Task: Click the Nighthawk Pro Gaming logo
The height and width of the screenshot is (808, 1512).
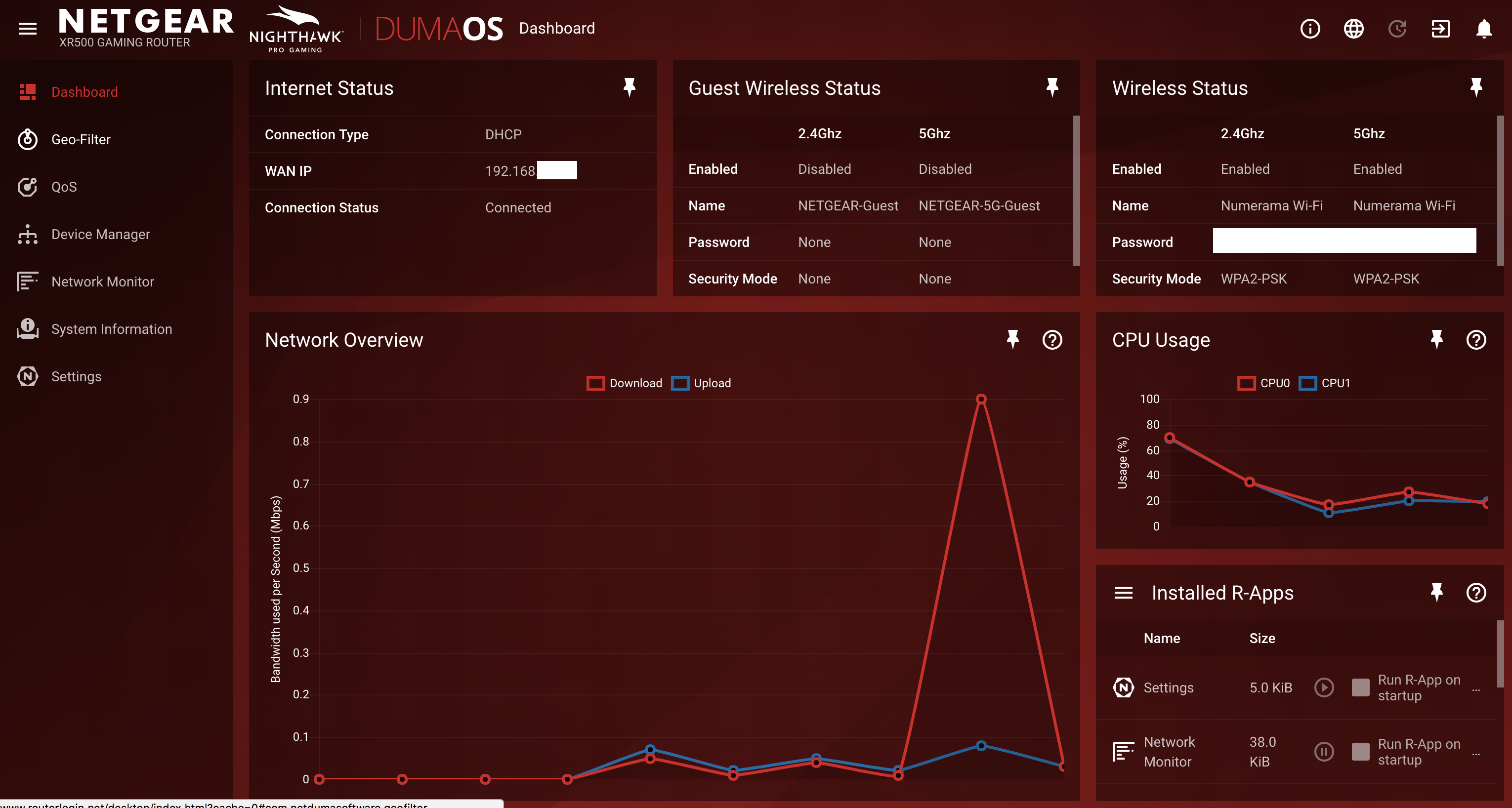Action: 296,29
